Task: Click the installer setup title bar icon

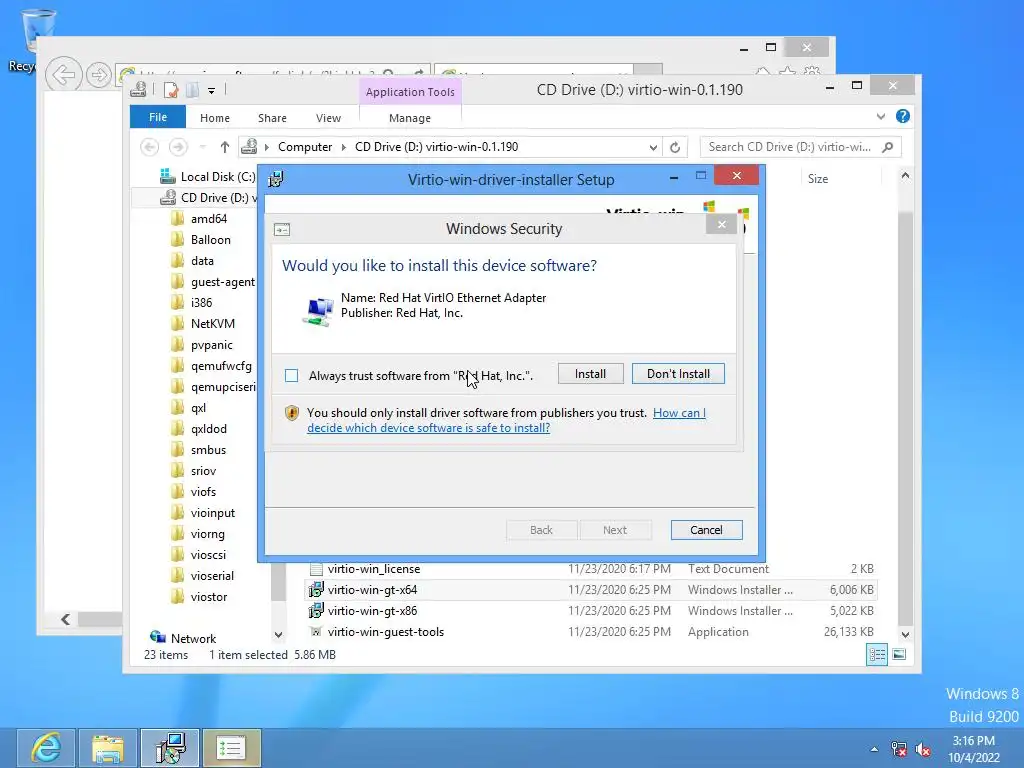Action: tap(276, 179)
